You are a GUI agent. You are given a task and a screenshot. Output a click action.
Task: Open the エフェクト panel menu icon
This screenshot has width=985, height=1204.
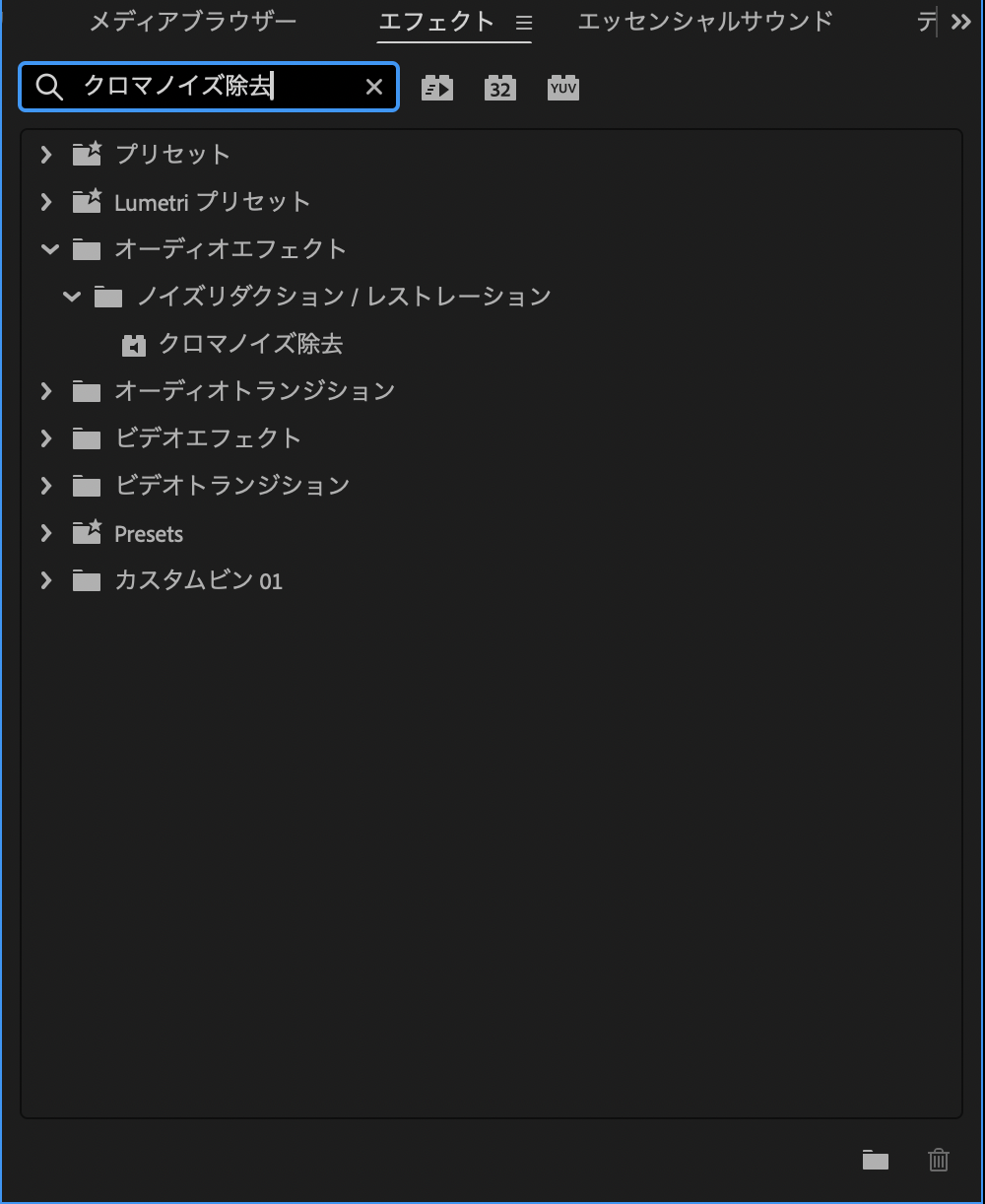(x=524, y=23)
